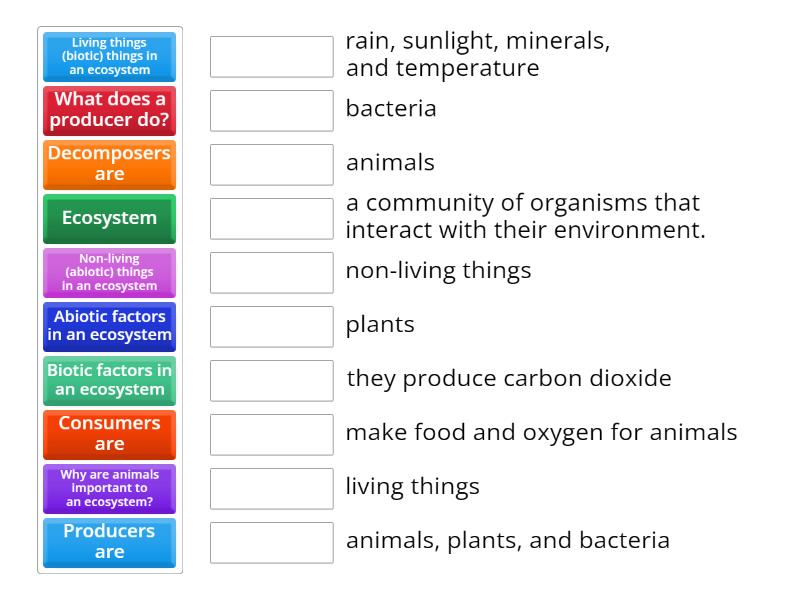800x600 pixels.
Task: Click the 'Producers are' tile
Action: tap(108, 542)
